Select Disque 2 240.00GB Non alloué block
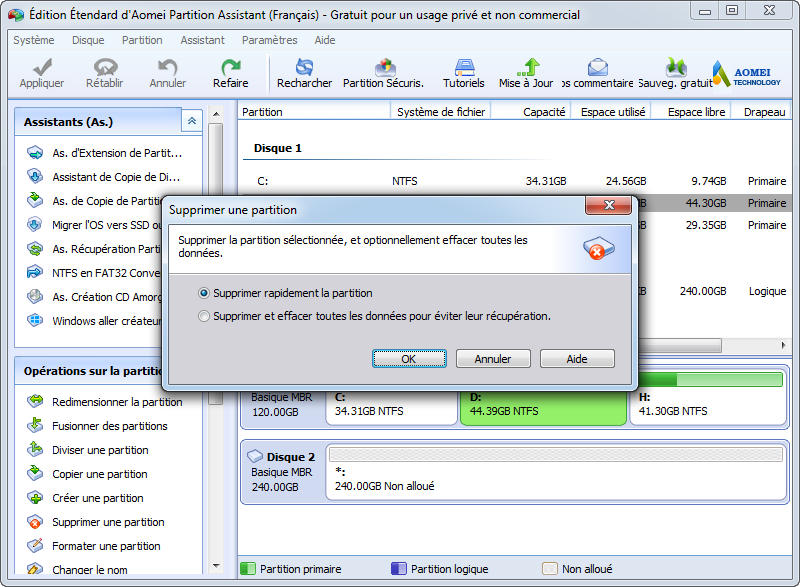Screen dimensions: 800x587 click(x=556, y=472)
